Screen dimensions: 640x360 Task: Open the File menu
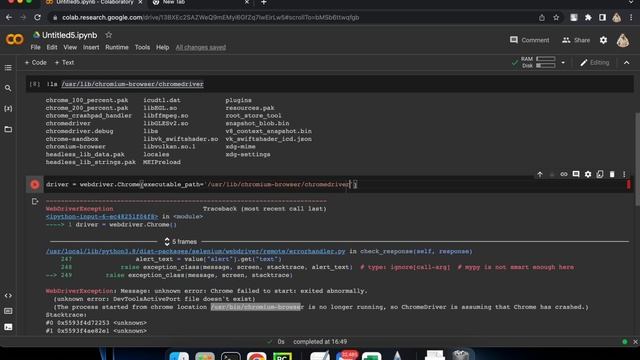36,47
